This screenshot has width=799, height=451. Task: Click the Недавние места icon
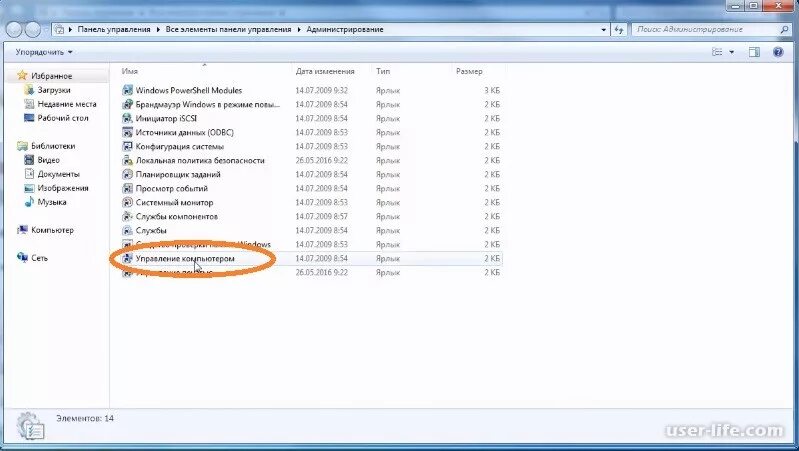point(29,104)
